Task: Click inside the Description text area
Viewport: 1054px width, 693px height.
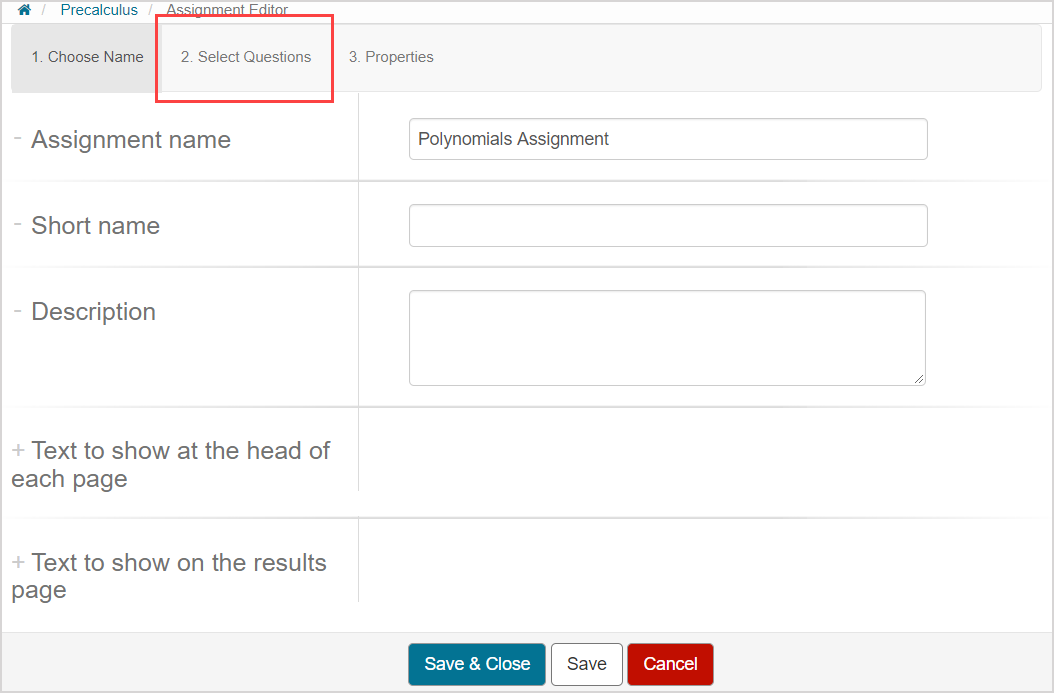Action: coord(667,337)
